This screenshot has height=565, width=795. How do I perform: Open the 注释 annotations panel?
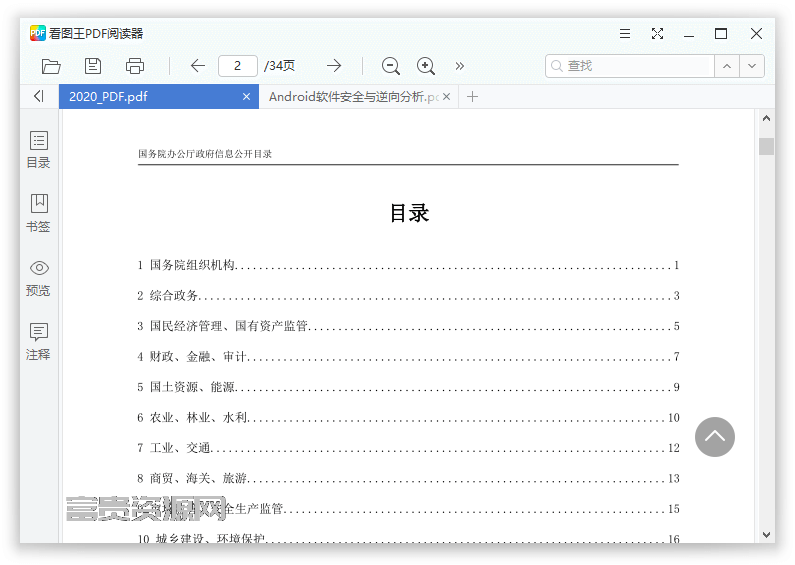(x=39, y=341)
